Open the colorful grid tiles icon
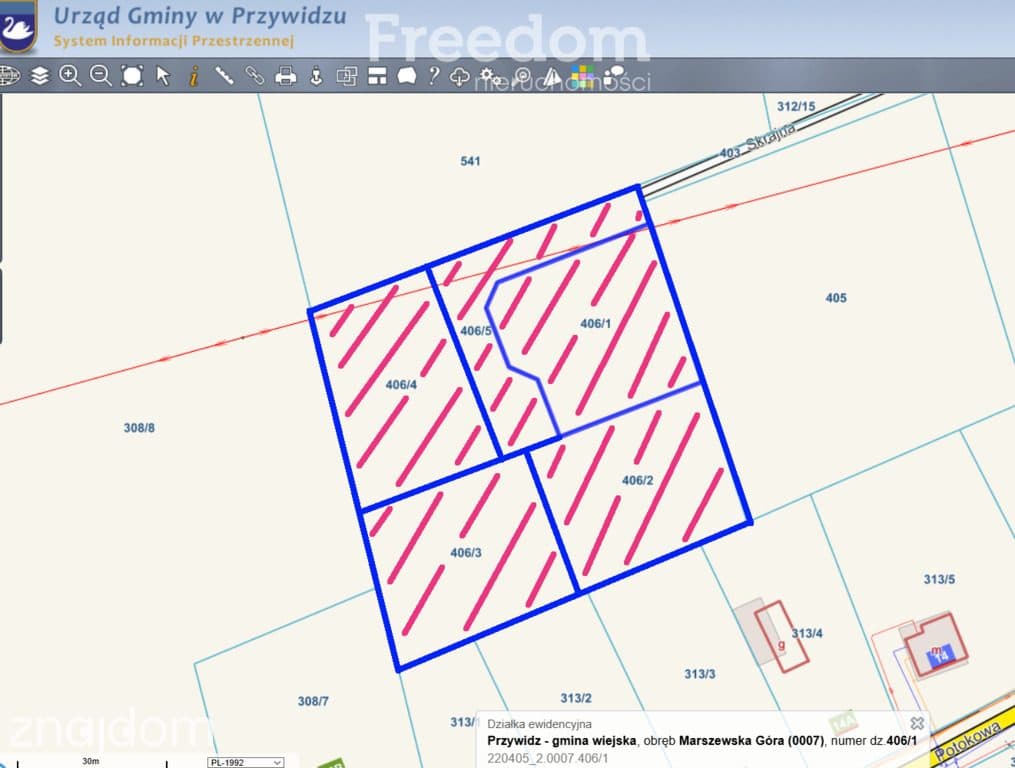The width and height of the screenshot is (1015, 768). click(583, 76)
